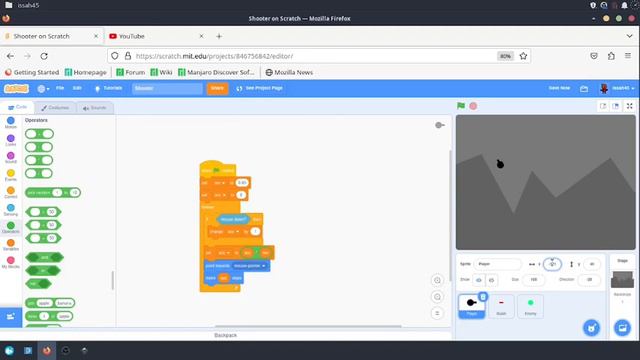Stop the project with the red stop button
This screenshot has height=360, width=640.
[473, 106]
